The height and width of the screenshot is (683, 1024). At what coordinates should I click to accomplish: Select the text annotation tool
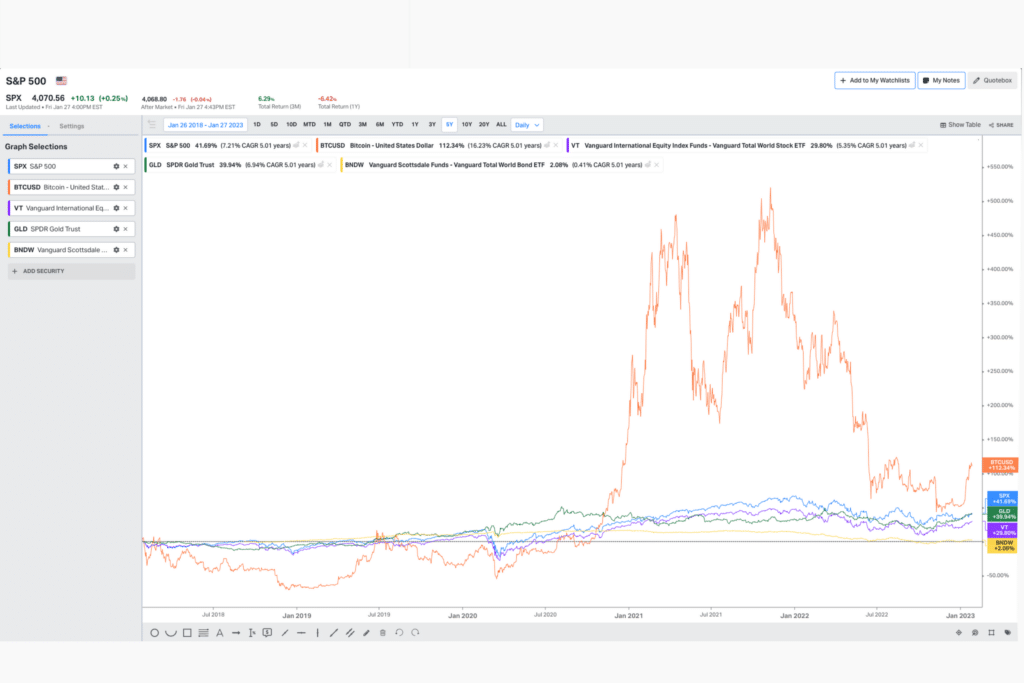(219, 633)
